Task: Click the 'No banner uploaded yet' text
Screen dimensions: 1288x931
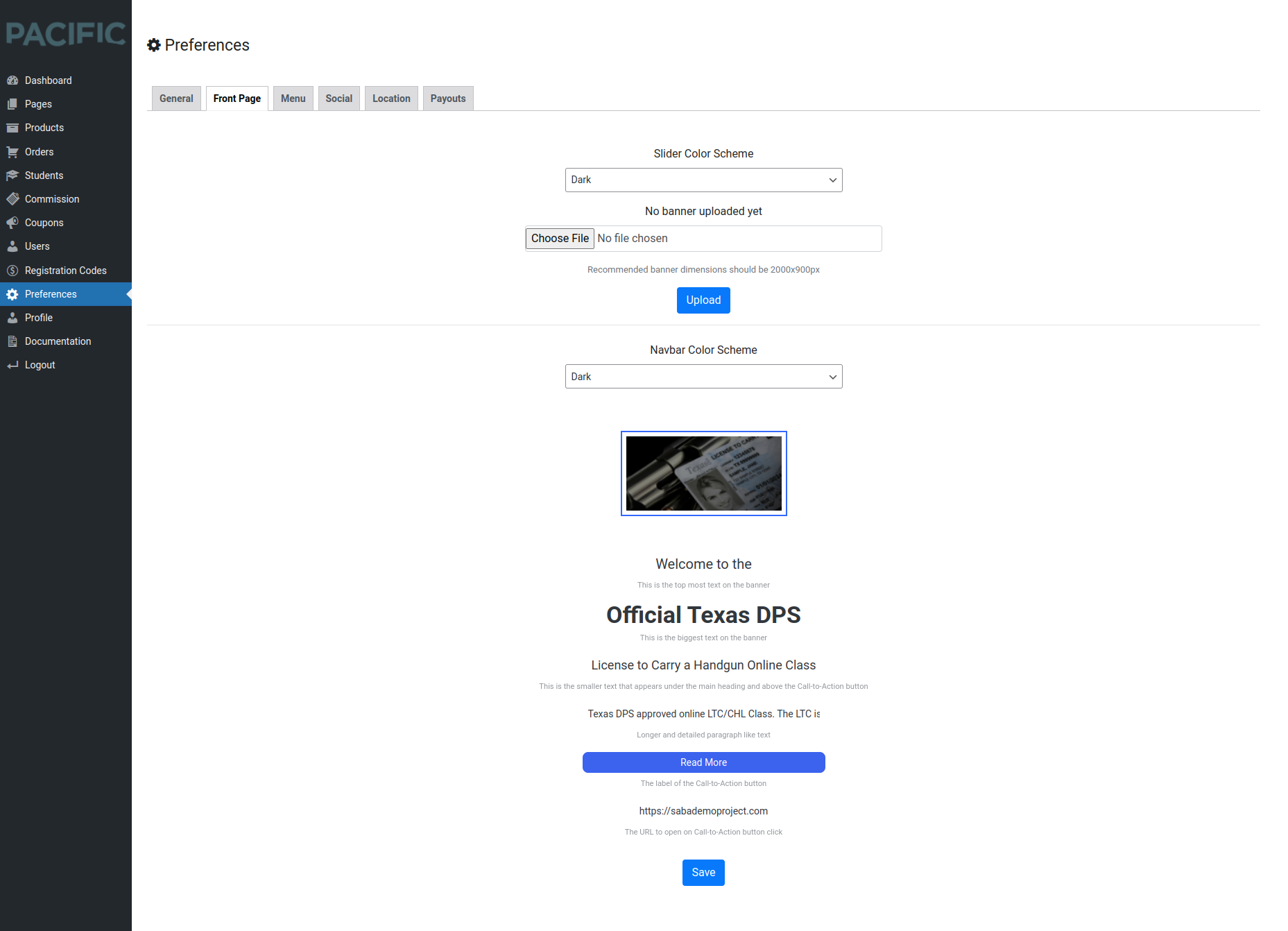Action: pyautogui.click(x=703, y=212)
